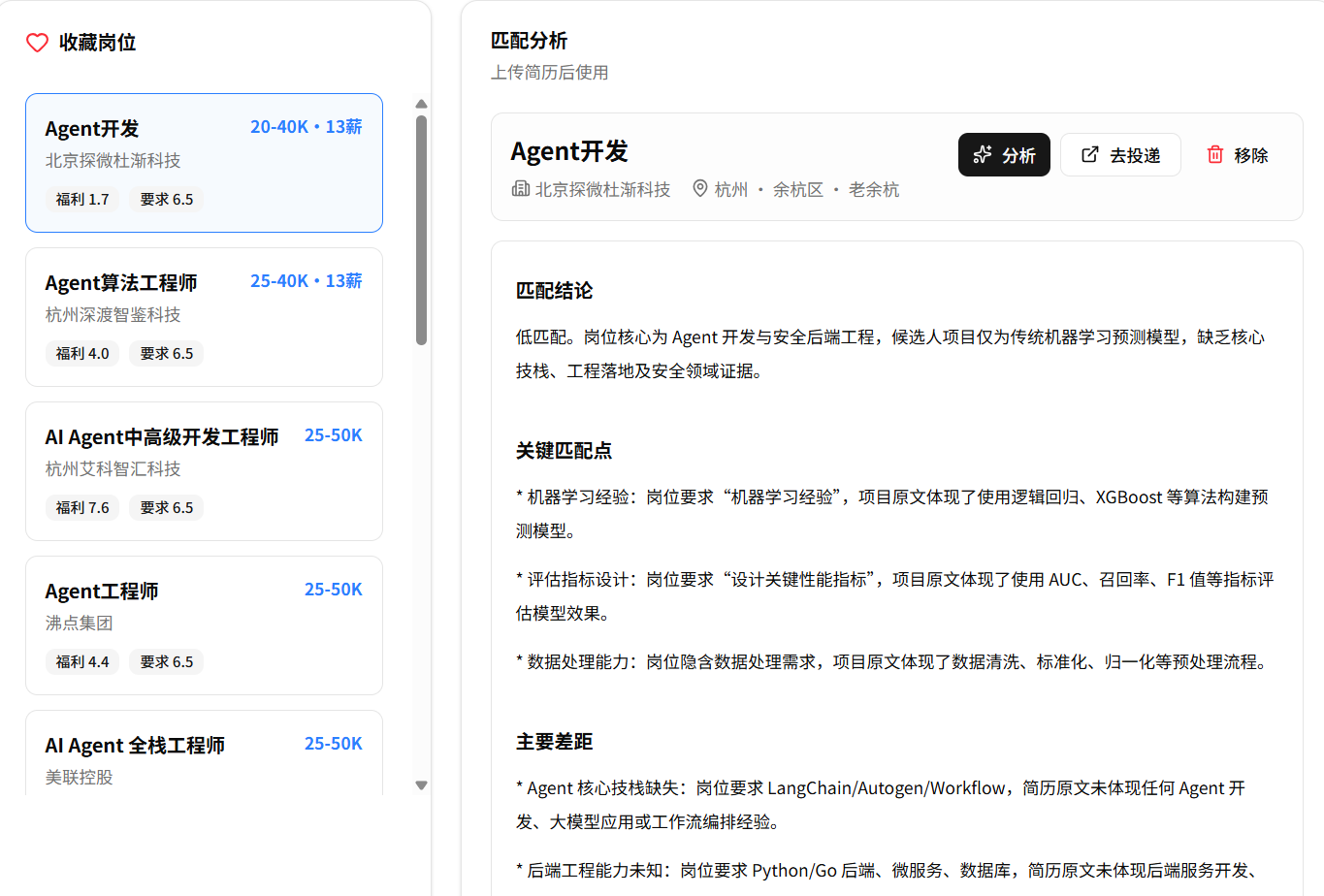The width and height of the screenshot is (1324, 896).
Task: Click the sparkle icon on 分析 button
Action: [x=983, y=155]
